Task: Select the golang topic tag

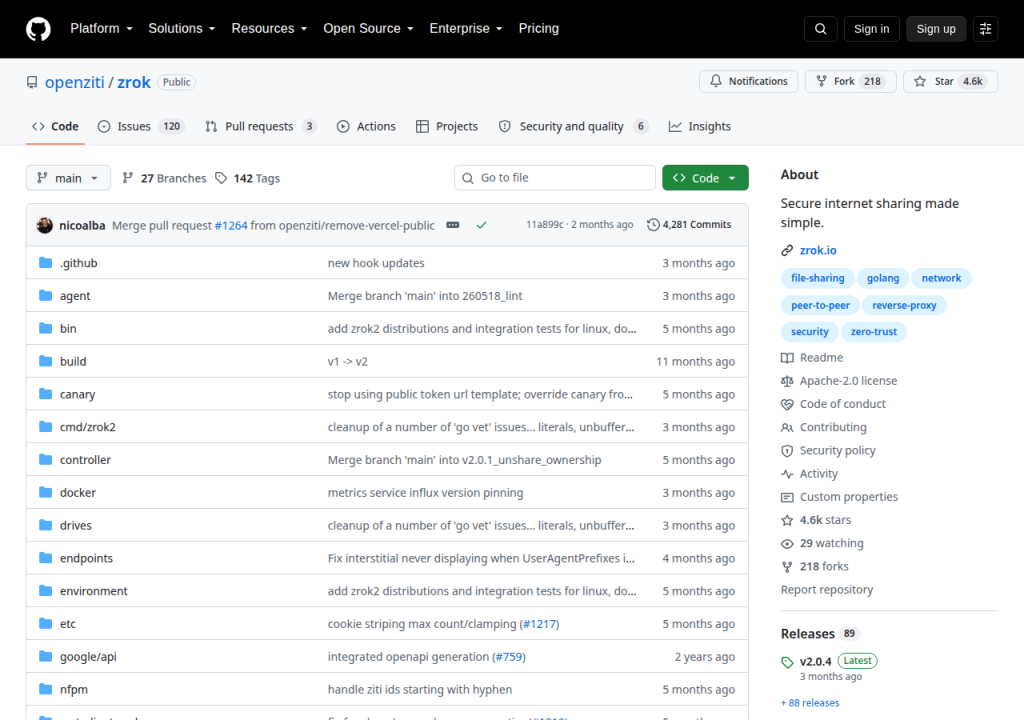Action: [x=883, y=278]
